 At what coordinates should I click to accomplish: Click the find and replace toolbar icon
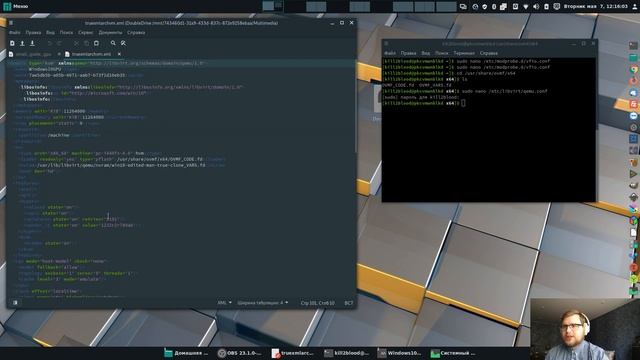(123, 43)
